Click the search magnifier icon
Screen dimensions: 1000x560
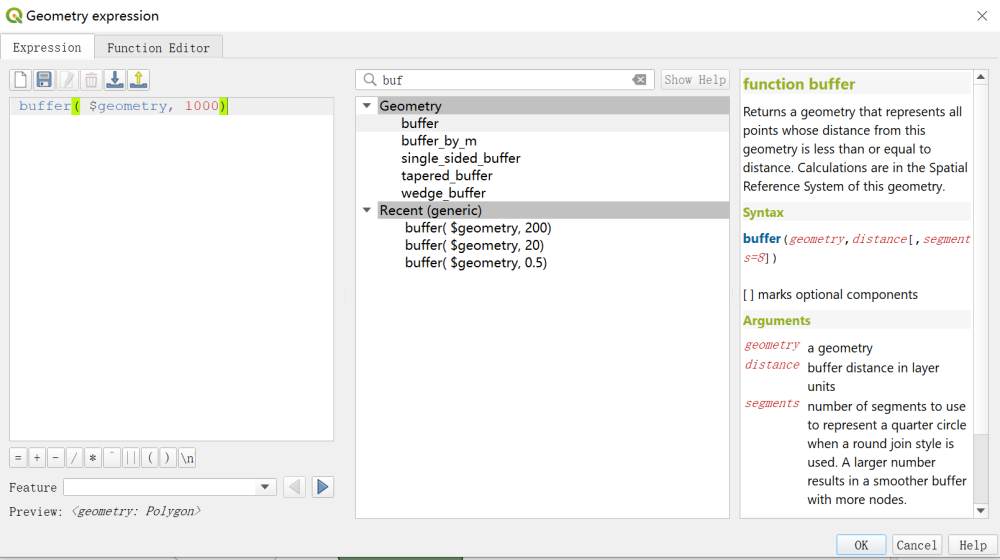point(370,80)
